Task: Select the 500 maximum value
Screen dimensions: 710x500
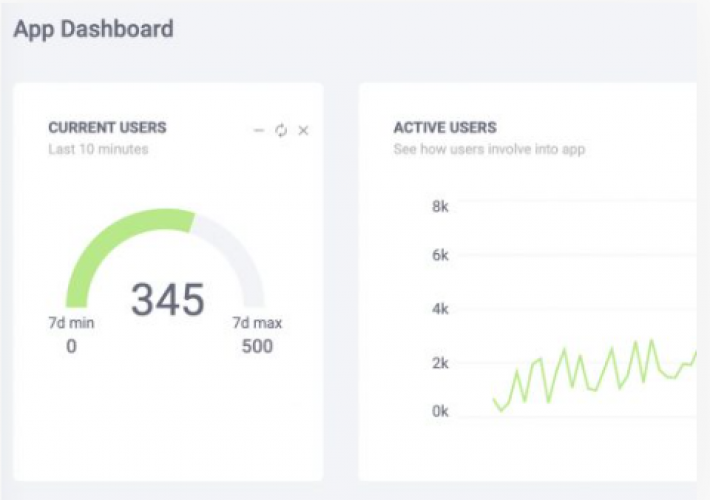Action: pos(257,347)
